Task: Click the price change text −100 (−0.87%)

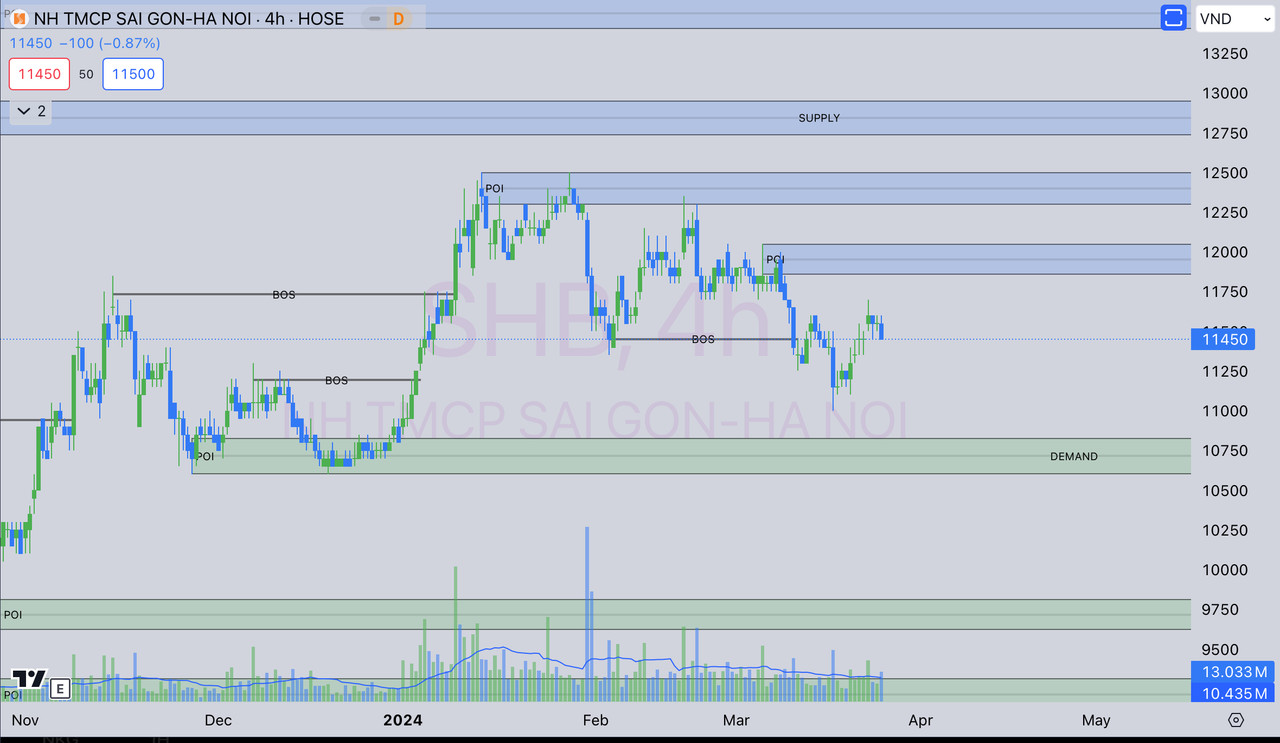Action: pos(110,43)
